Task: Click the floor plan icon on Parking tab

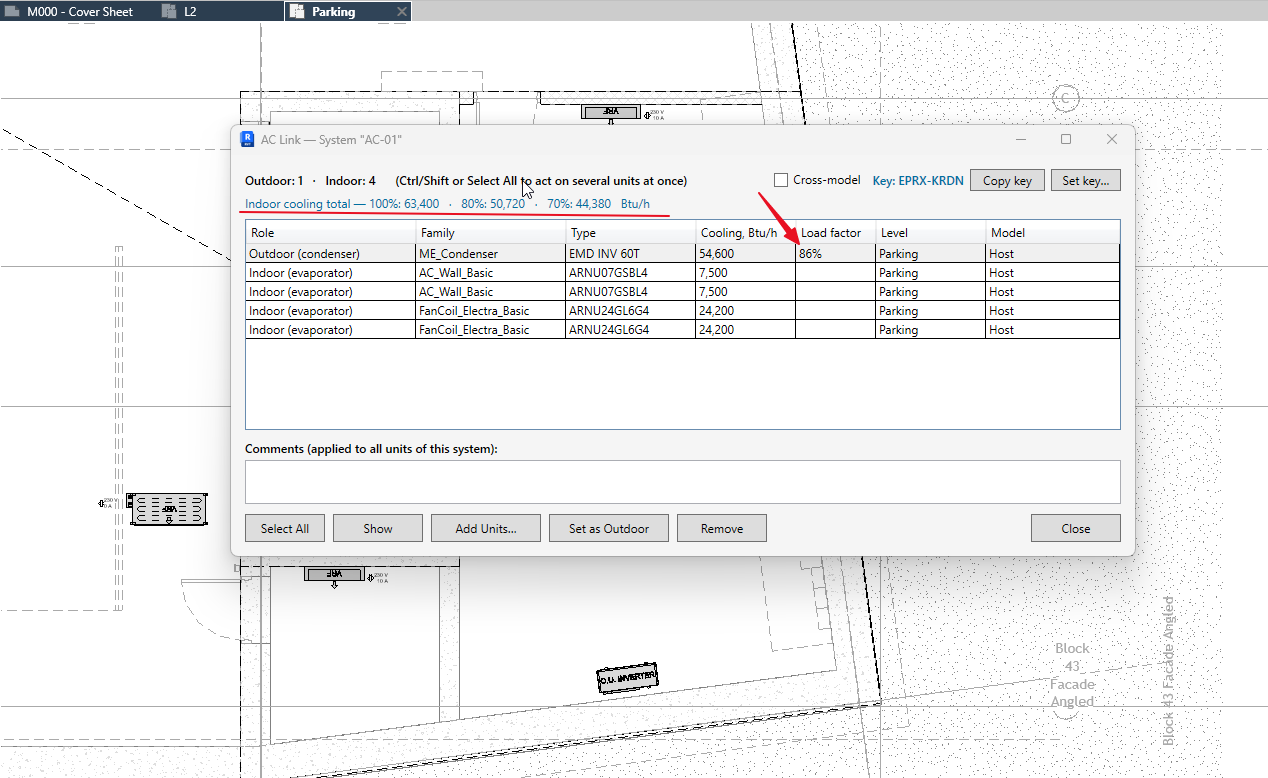Action: coord(297,12)
